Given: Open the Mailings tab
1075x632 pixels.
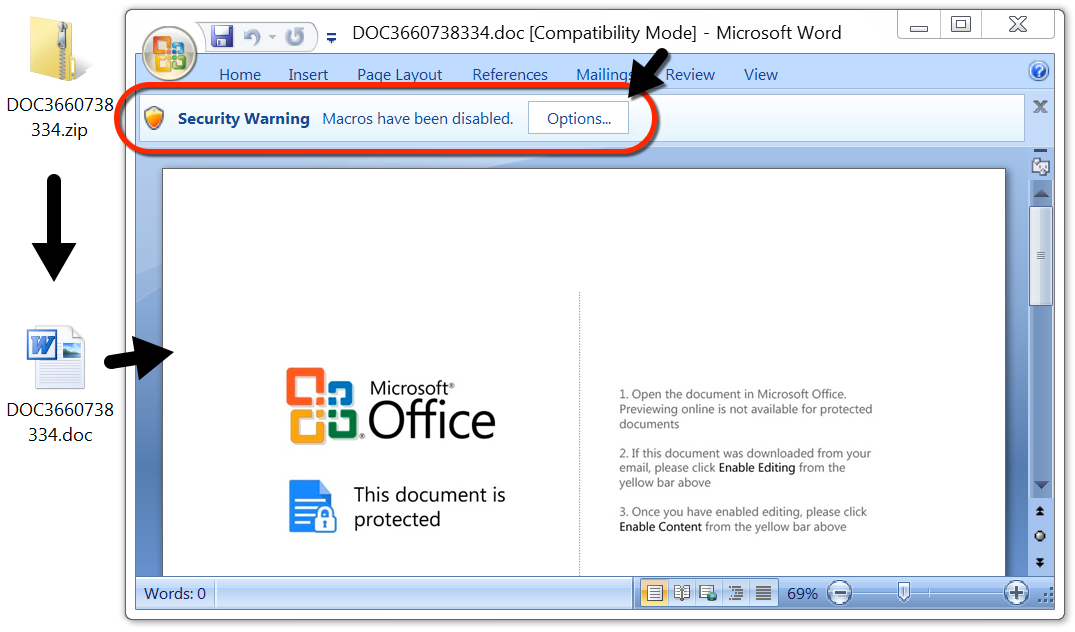Looking at the screenshot, I should tap(603, 74).
